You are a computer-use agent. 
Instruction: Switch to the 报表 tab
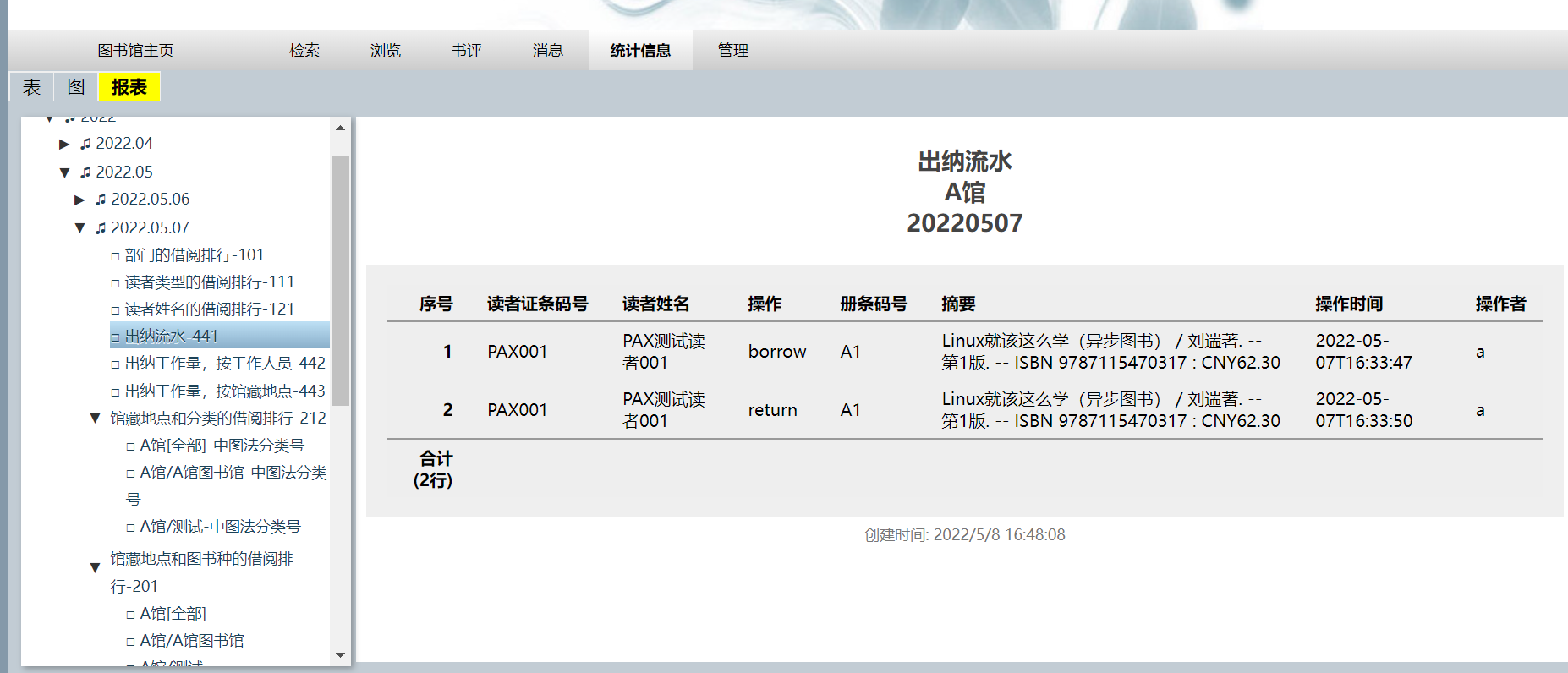tap(129, 87)
